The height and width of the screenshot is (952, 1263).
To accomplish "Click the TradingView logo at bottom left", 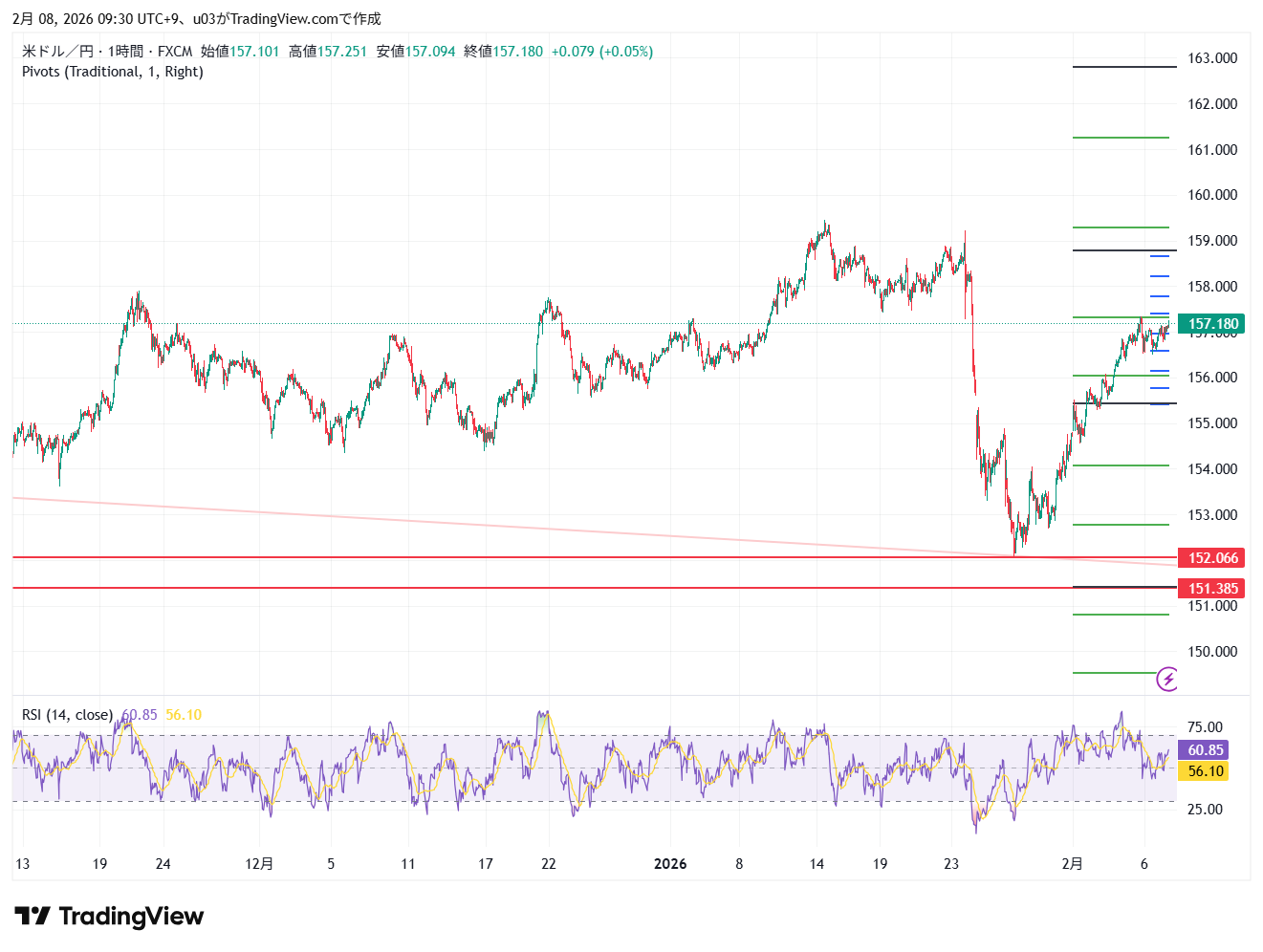I will click(x=109, y=917).
